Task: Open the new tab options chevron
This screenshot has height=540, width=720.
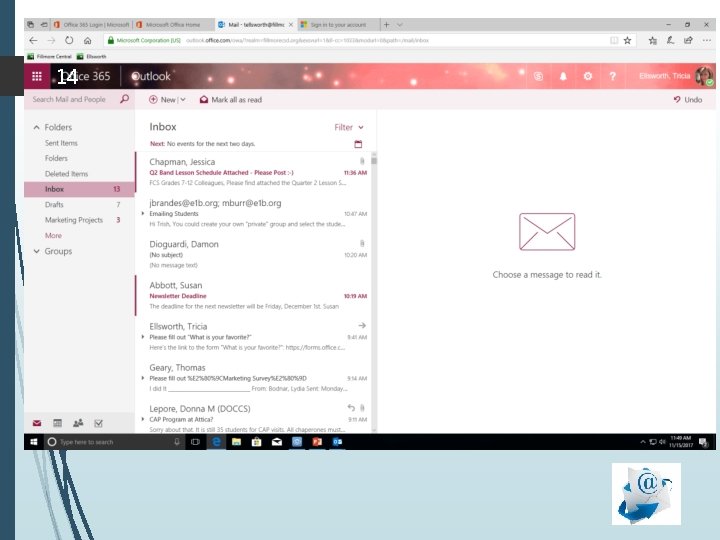Action: (399, 25)
